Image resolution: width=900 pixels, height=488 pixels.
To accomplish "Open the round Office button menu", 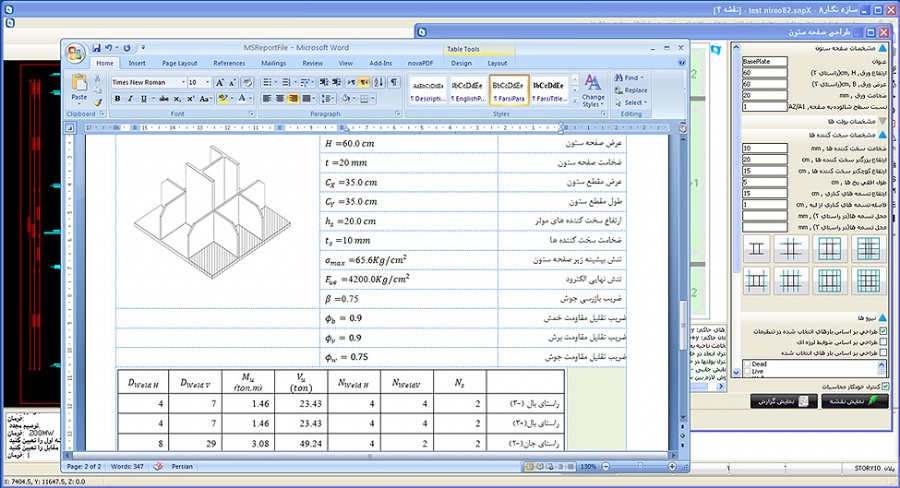I will (75, 53).
